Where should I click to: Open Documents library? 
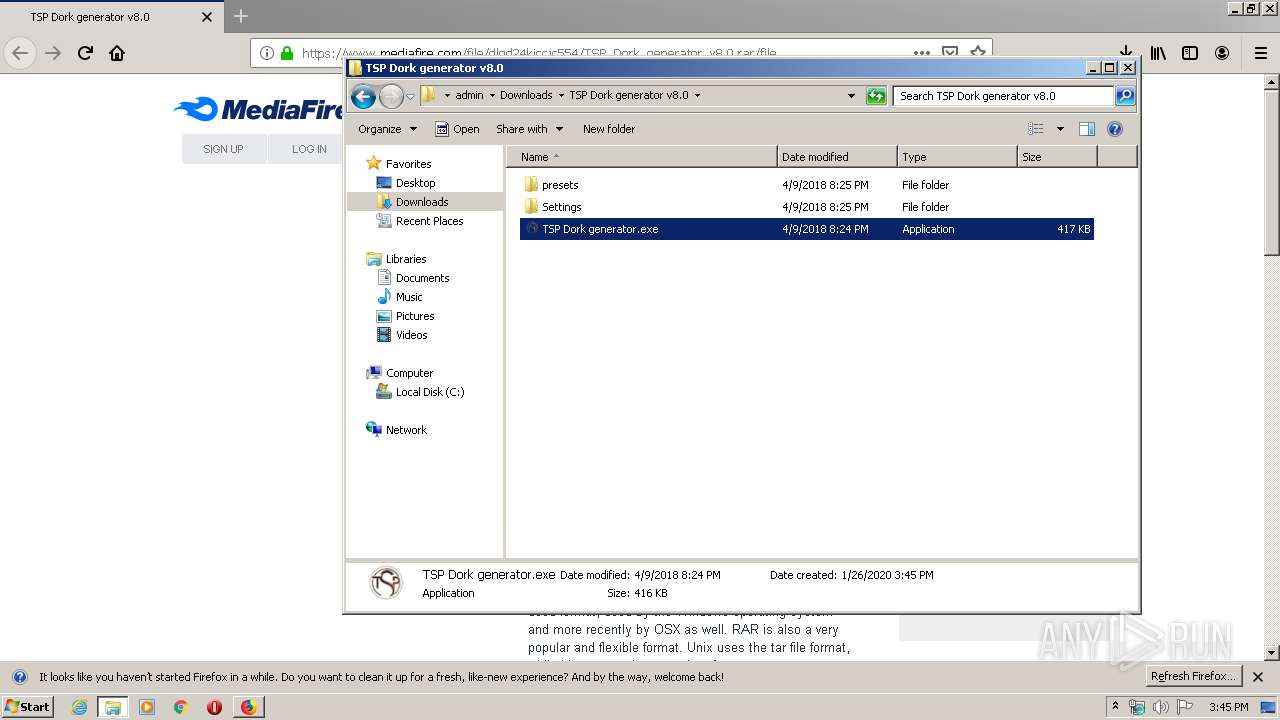click(x=422, y=278)
